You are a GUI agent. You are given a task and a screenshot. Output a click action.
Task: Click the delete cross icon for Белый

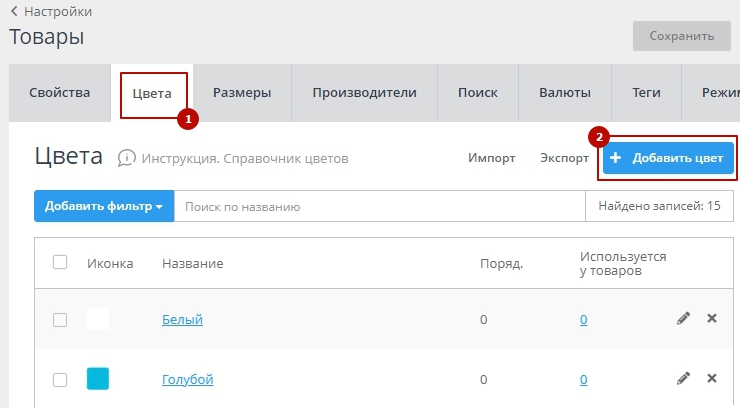(712, 319)
